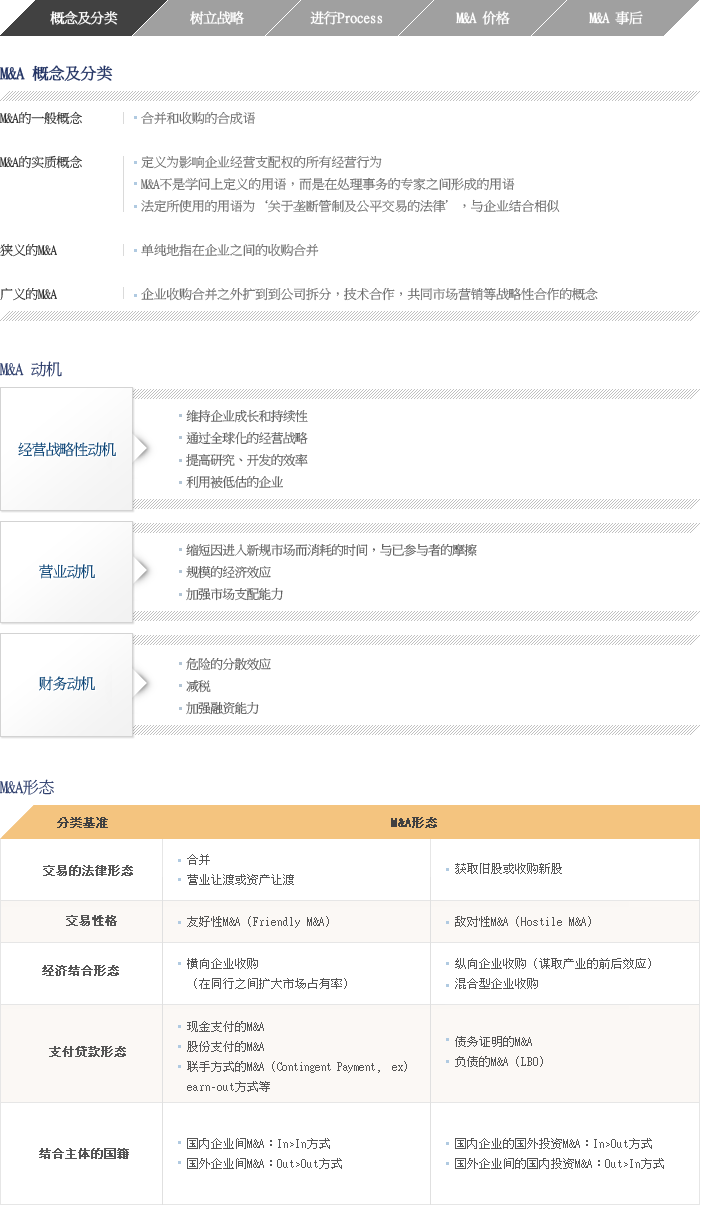Click the 分类基准 table header
The image size is (701, 1208).
[x=82, y=823]
